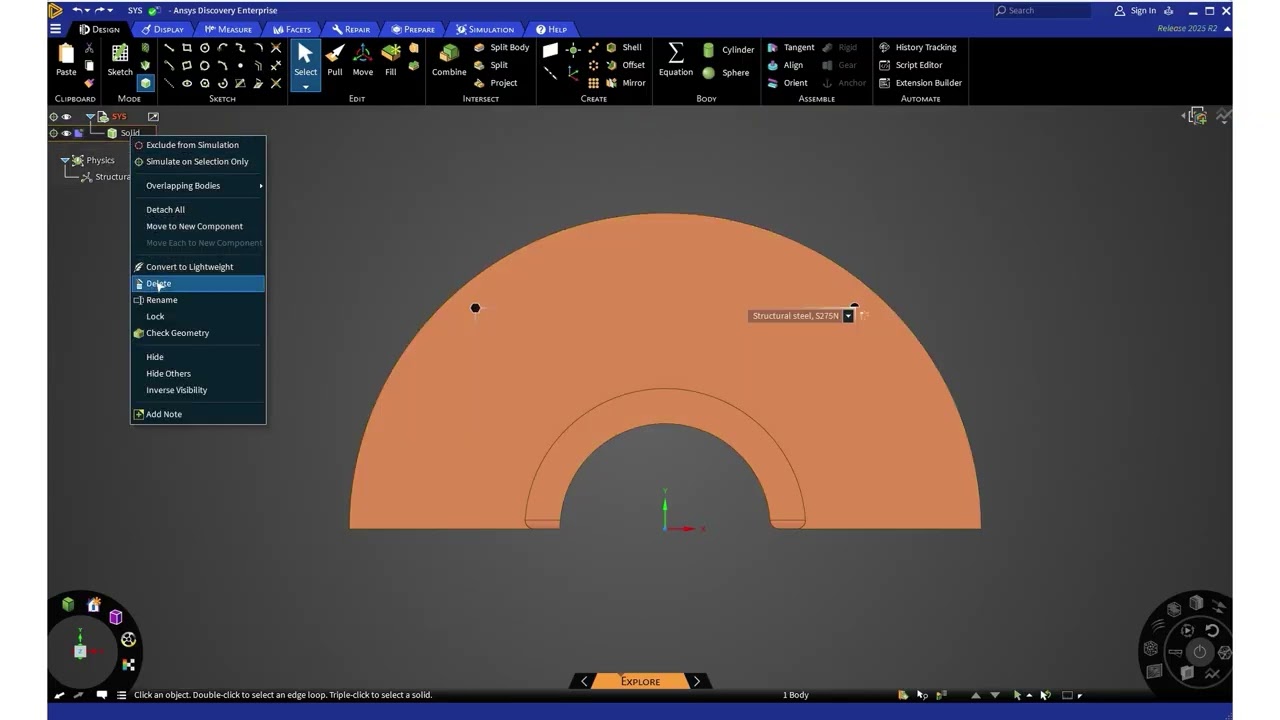Click the Orient assemble tool

(x=787, y=83)
